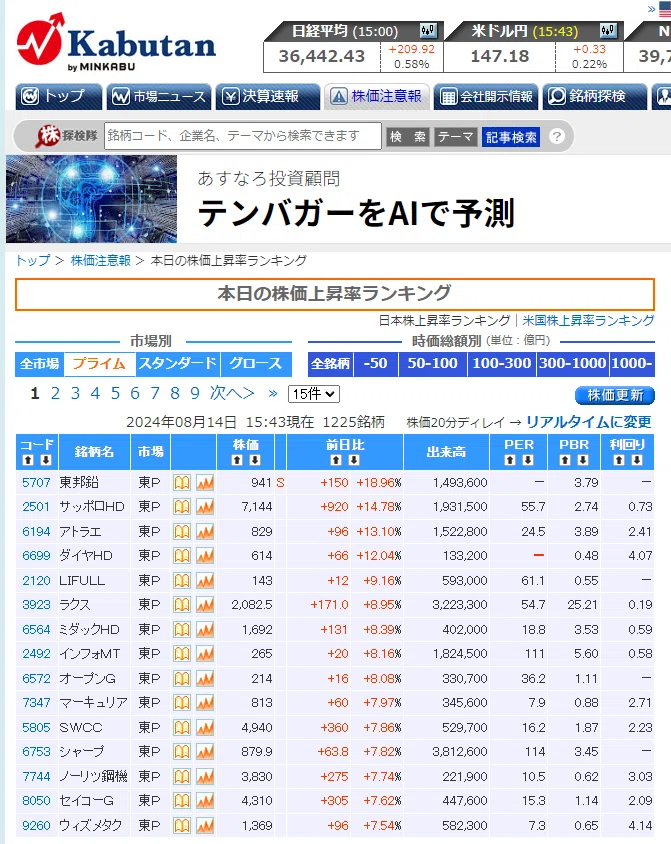
Task: Open the chart icon for セイコーG row
Action: [x=205, y=800]
